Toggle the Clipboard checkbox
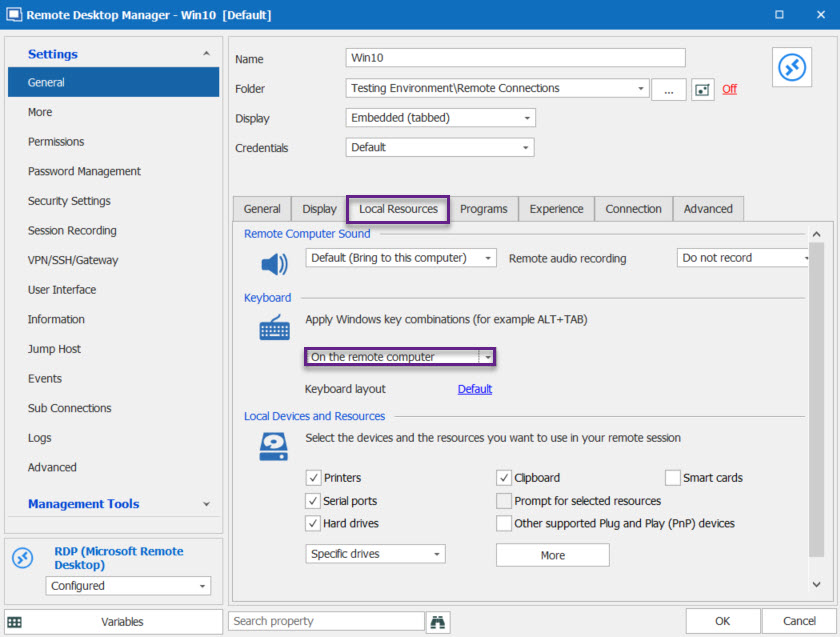840x637 pixels. click(x=504, y=478)
